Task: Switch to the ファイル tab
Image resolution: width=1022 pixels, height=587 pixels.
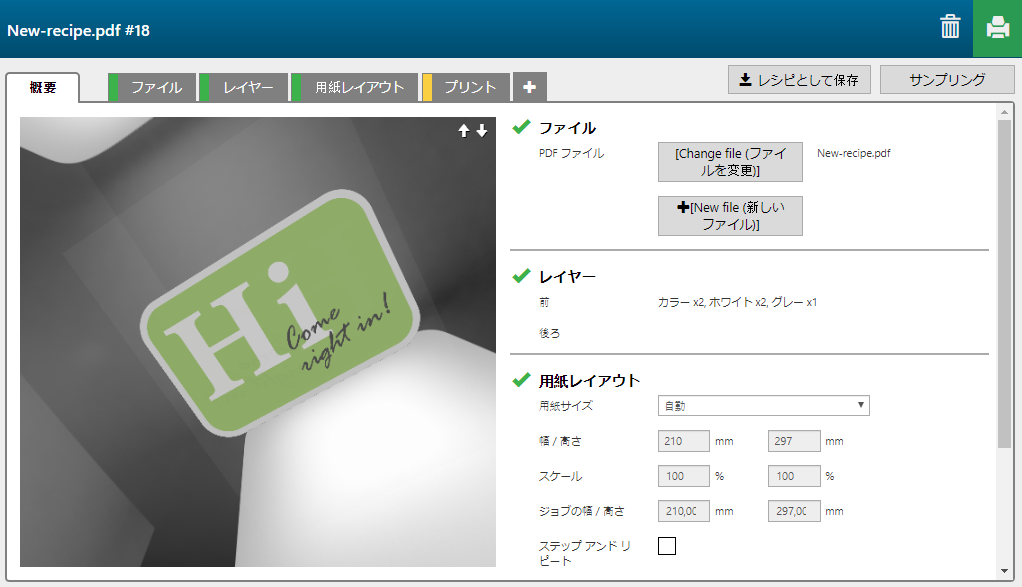Action: point(152,87)
